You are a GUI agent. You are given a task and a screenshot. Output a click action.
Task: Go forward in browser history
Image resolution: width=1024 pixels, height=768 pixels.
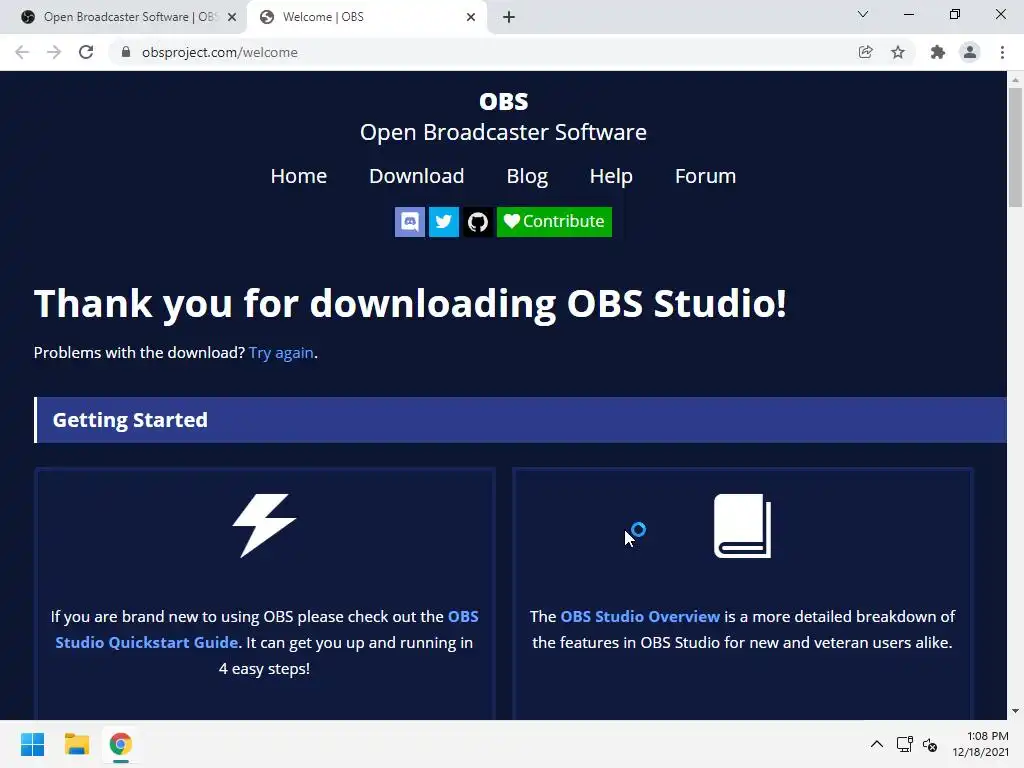click(54, 52)
